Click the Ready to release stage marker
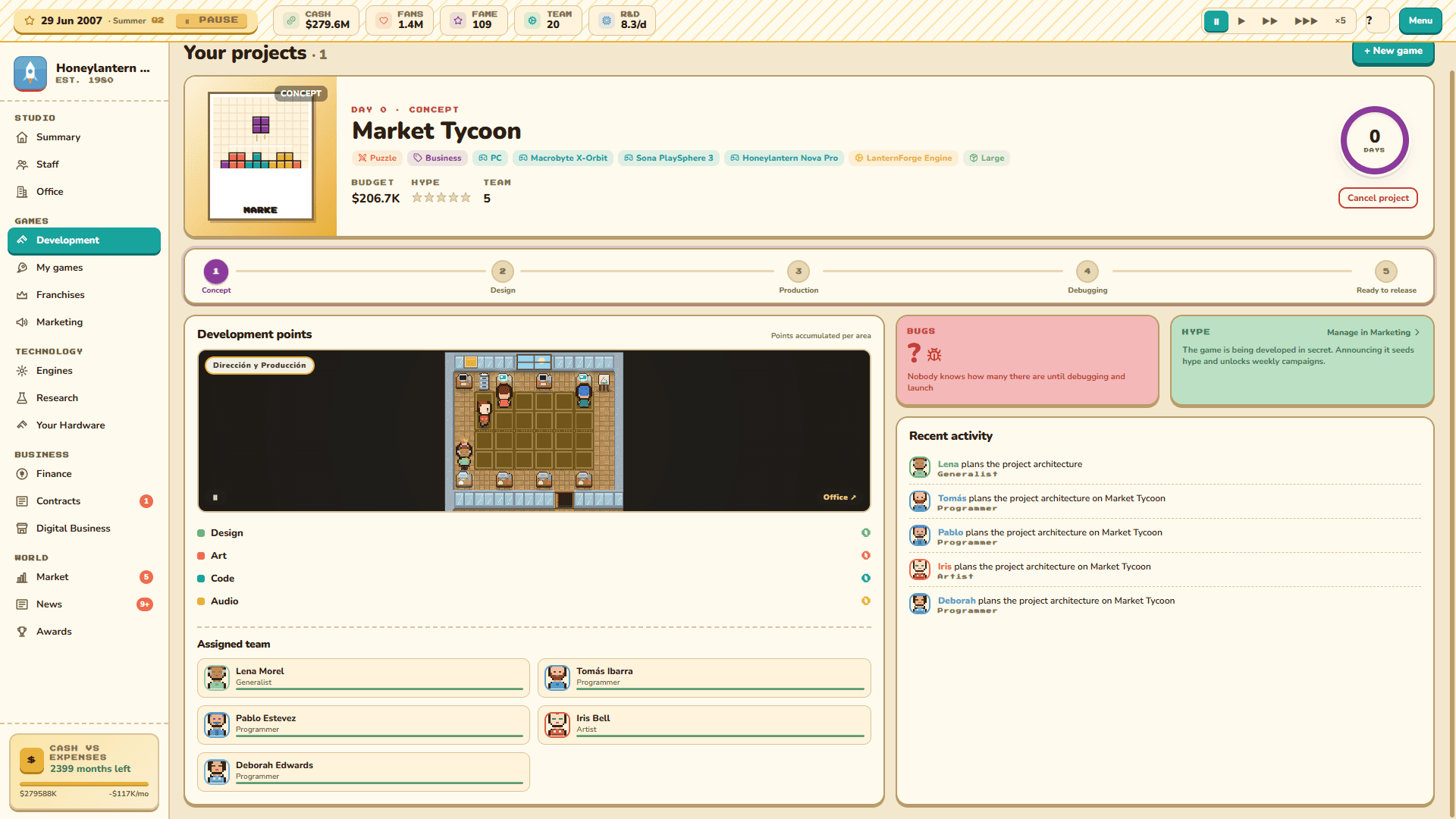The image size is (1456, 819). [1386, 271]
